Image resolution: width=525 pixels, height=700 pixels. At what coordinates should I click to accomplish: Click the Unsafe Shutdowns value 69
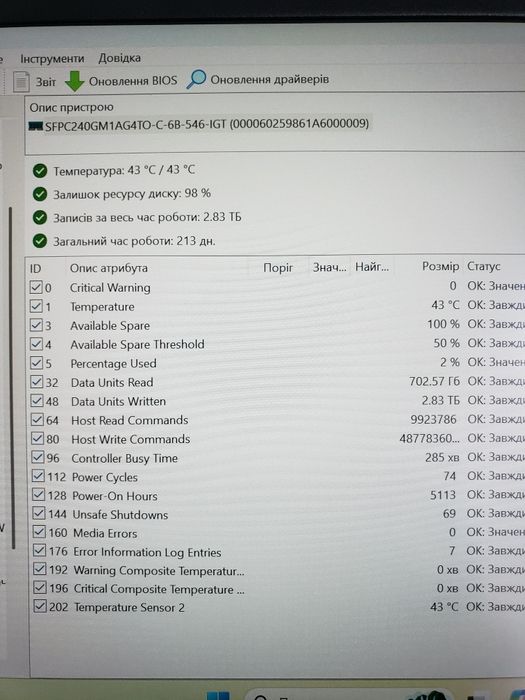(x=449, y=513)
